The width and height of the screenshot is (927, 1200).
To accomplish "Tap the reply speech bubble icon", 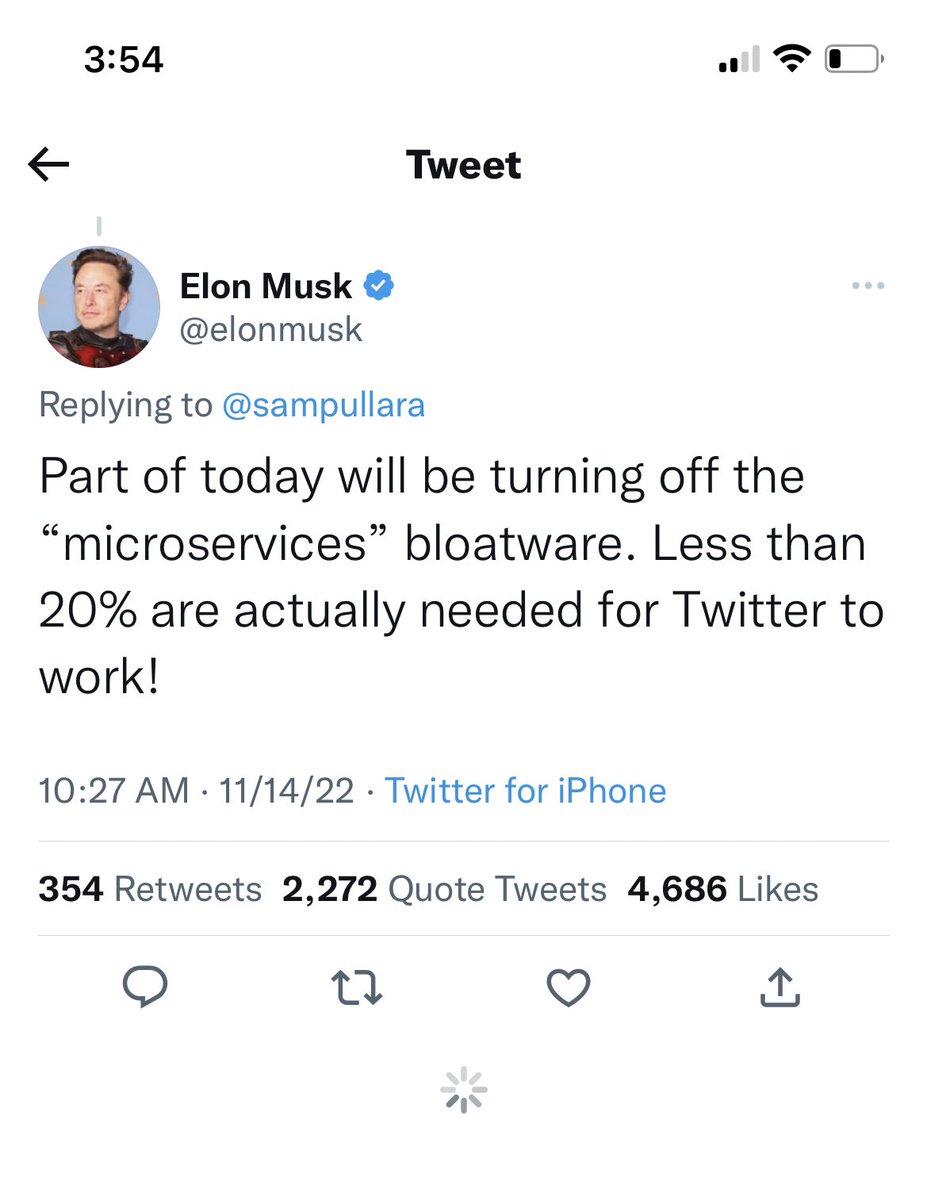I will click(145, 988).
